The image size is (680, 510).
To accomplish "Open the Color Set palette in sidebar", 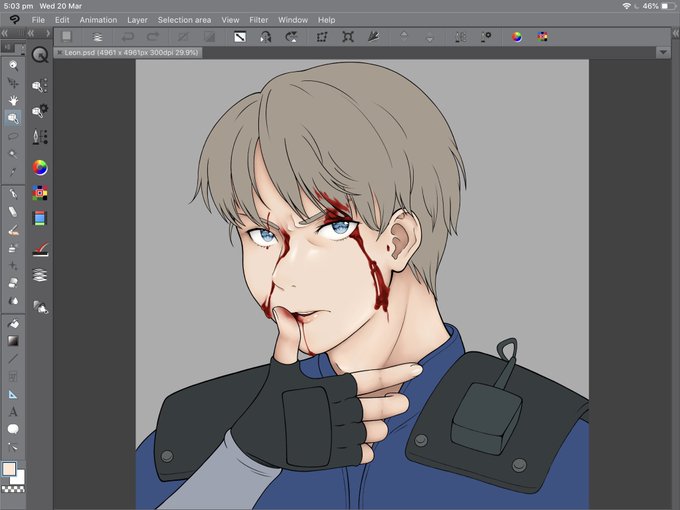I will pos(40,193).
